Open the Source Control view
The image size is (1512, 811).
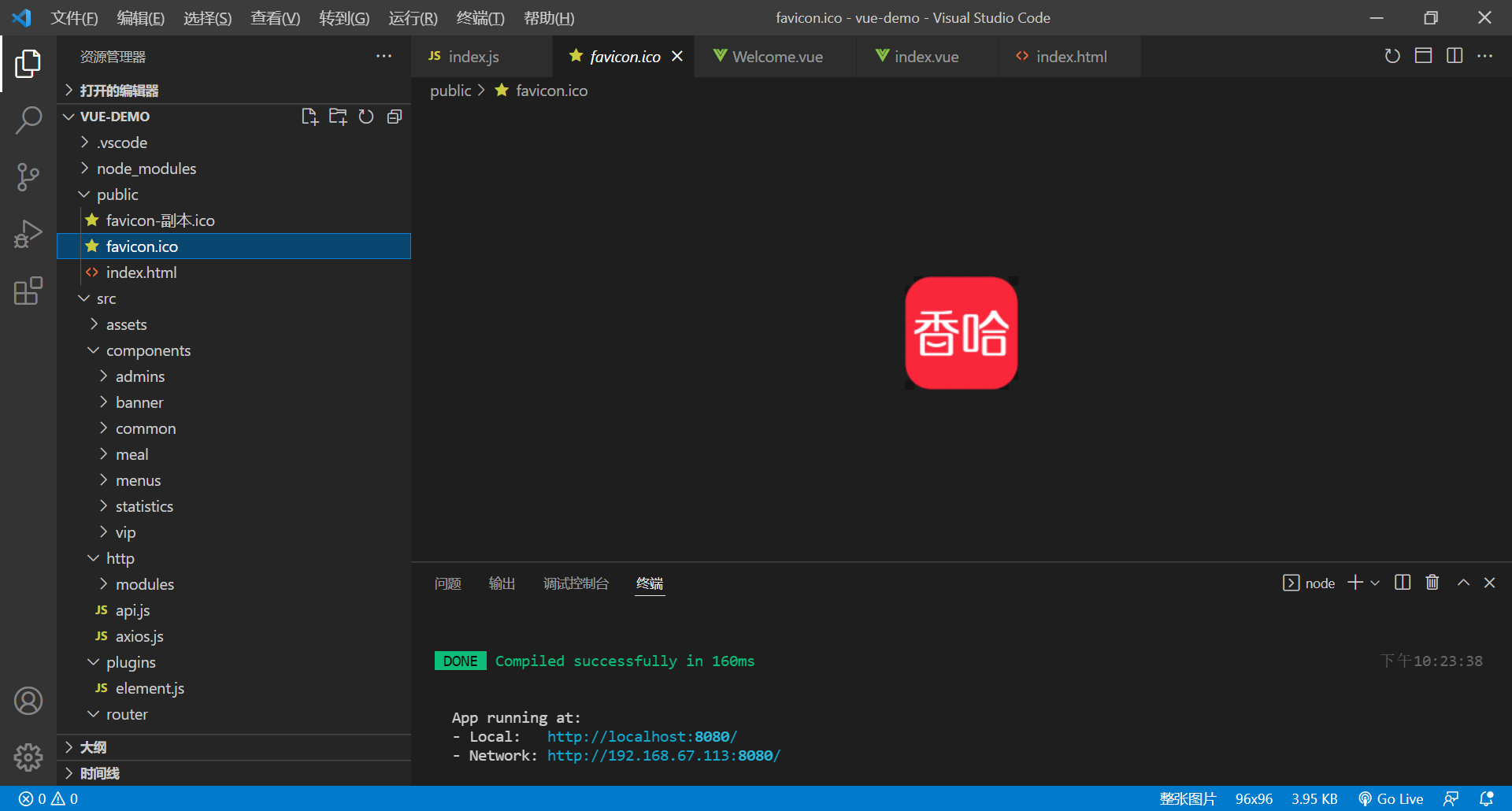28,177
